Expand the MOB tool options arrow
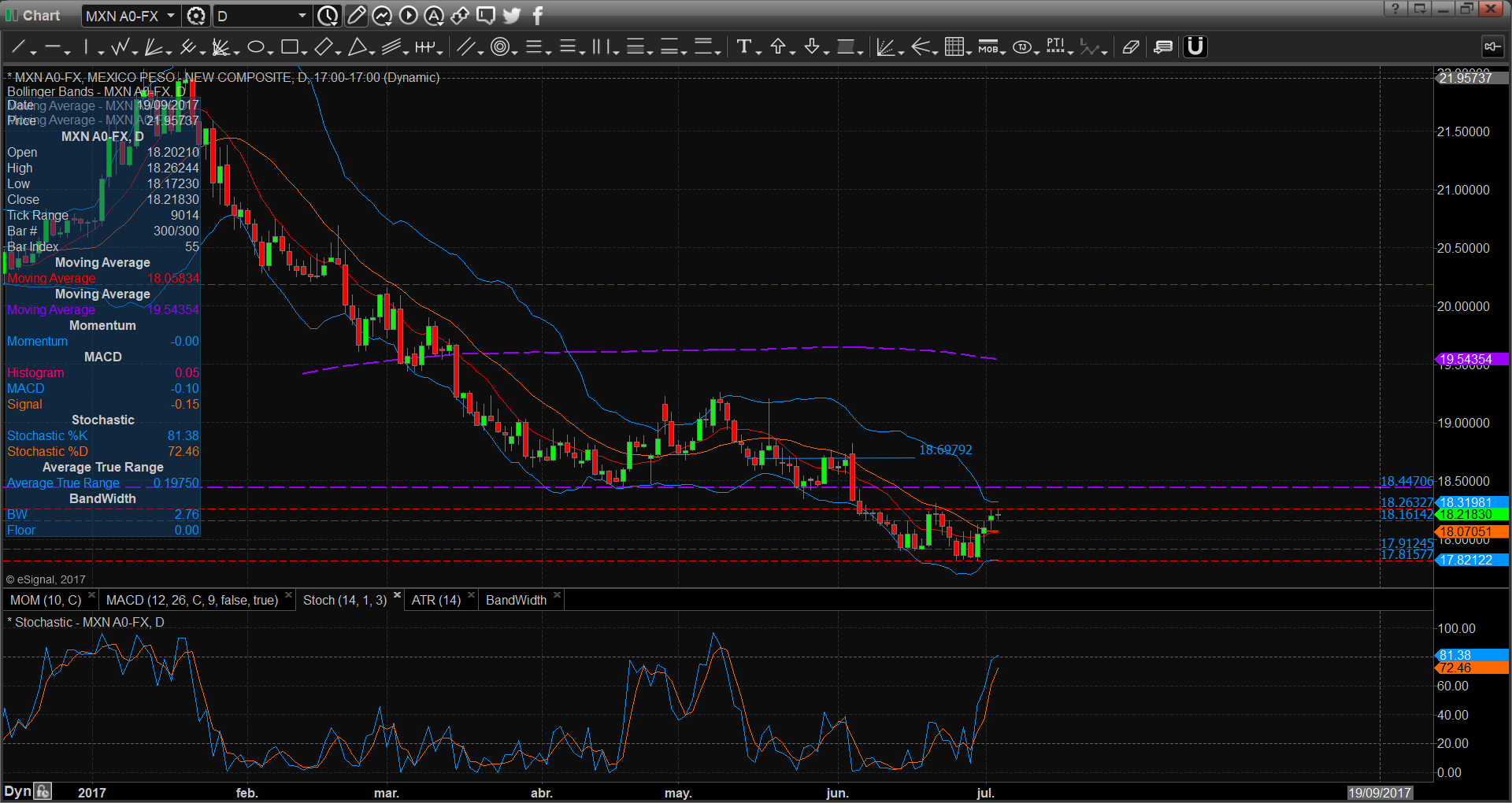The width and height of the screenshot is (1512, 803). 1003,52
